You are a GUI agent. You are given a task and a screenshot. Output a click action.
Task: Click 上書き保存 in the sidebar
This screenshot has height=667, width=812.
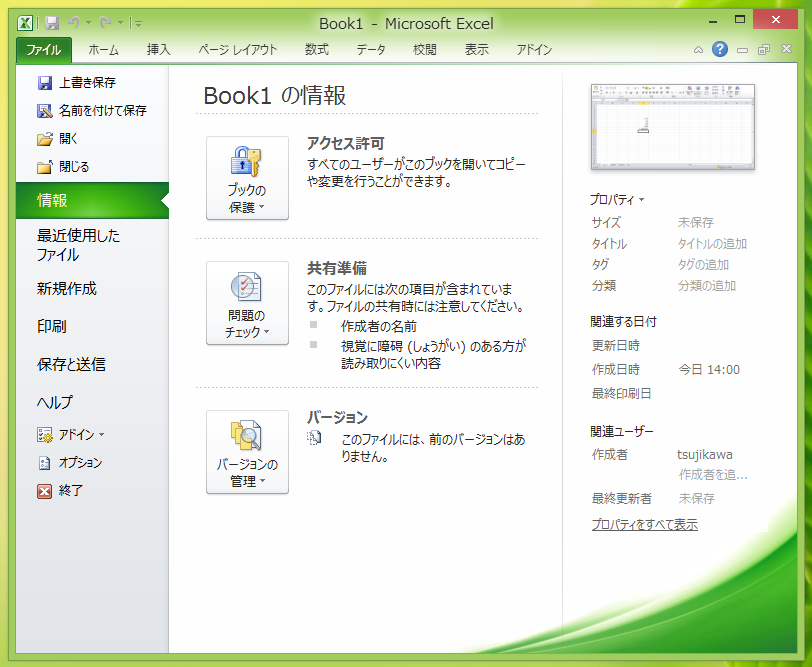[x=86, y=83]
